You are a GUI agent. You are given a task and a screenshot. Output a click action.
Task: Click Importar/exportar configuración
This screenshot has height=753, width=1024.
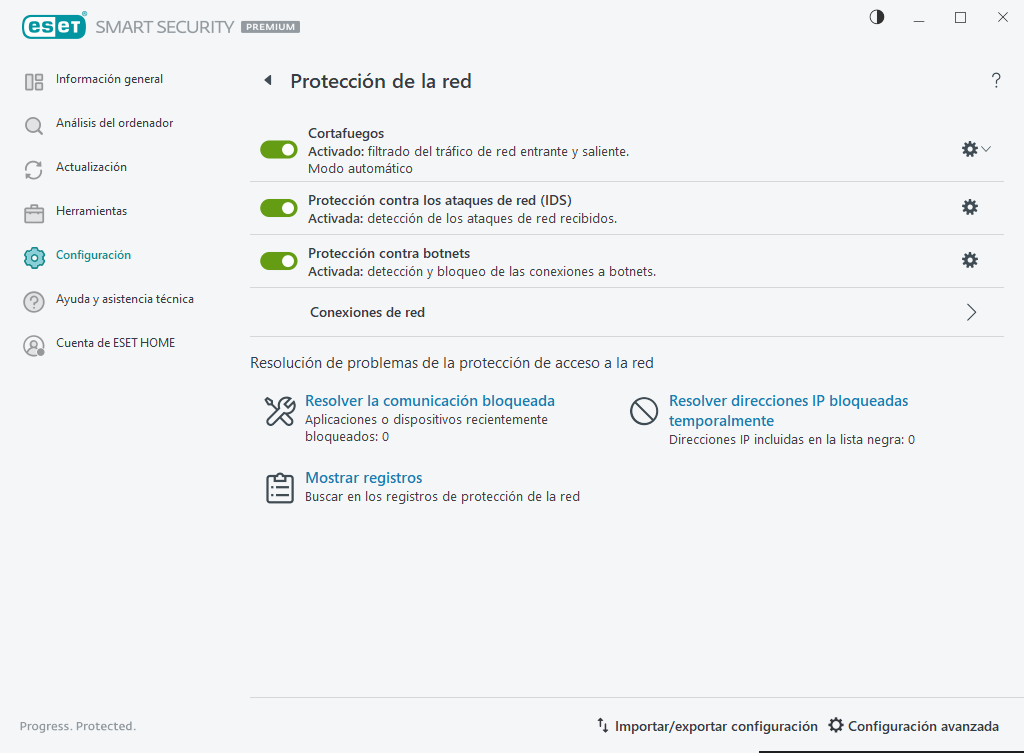(x=707, y=726)
